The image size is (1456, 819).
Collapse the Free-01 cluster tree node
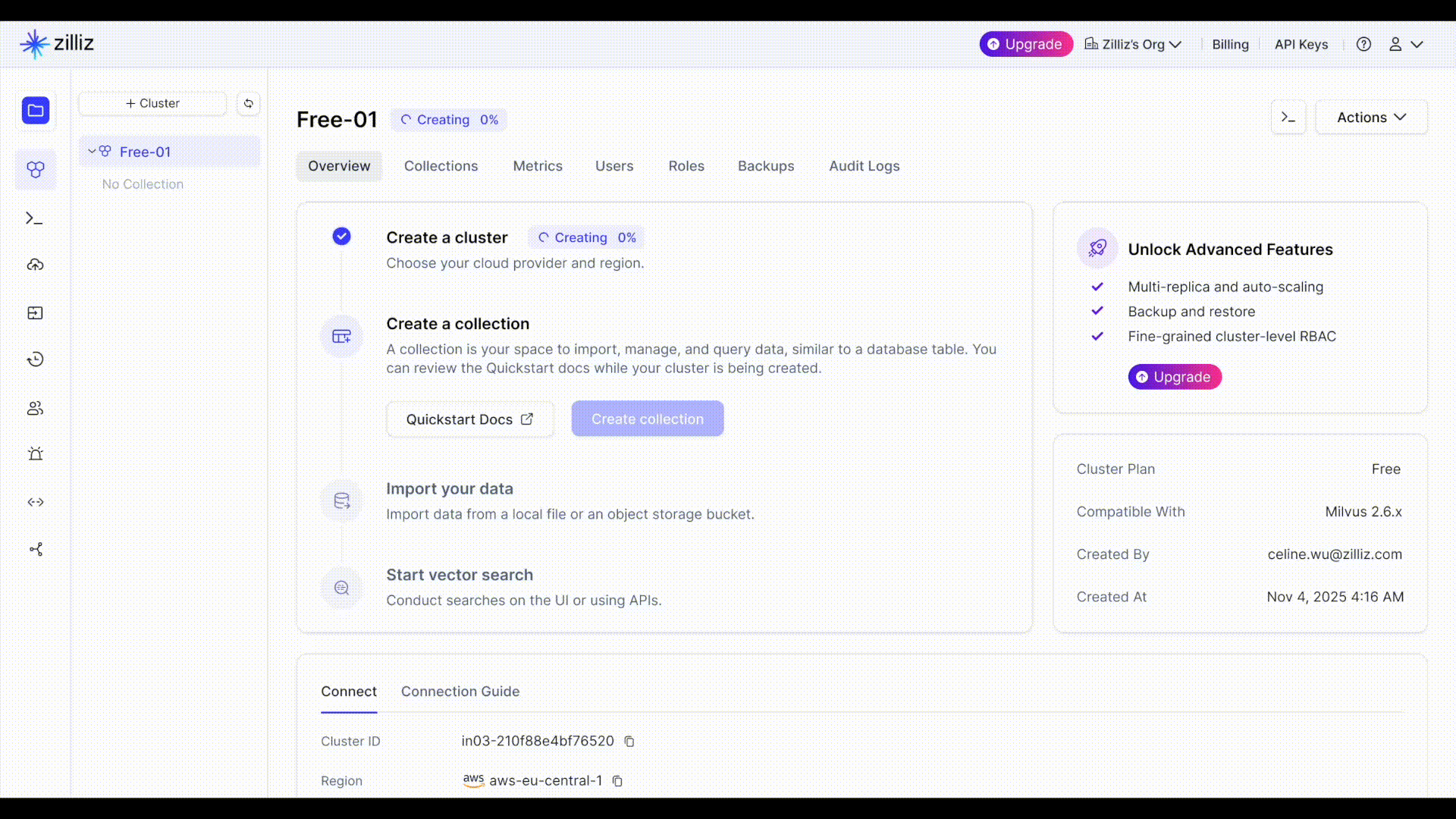pos(92,152)
